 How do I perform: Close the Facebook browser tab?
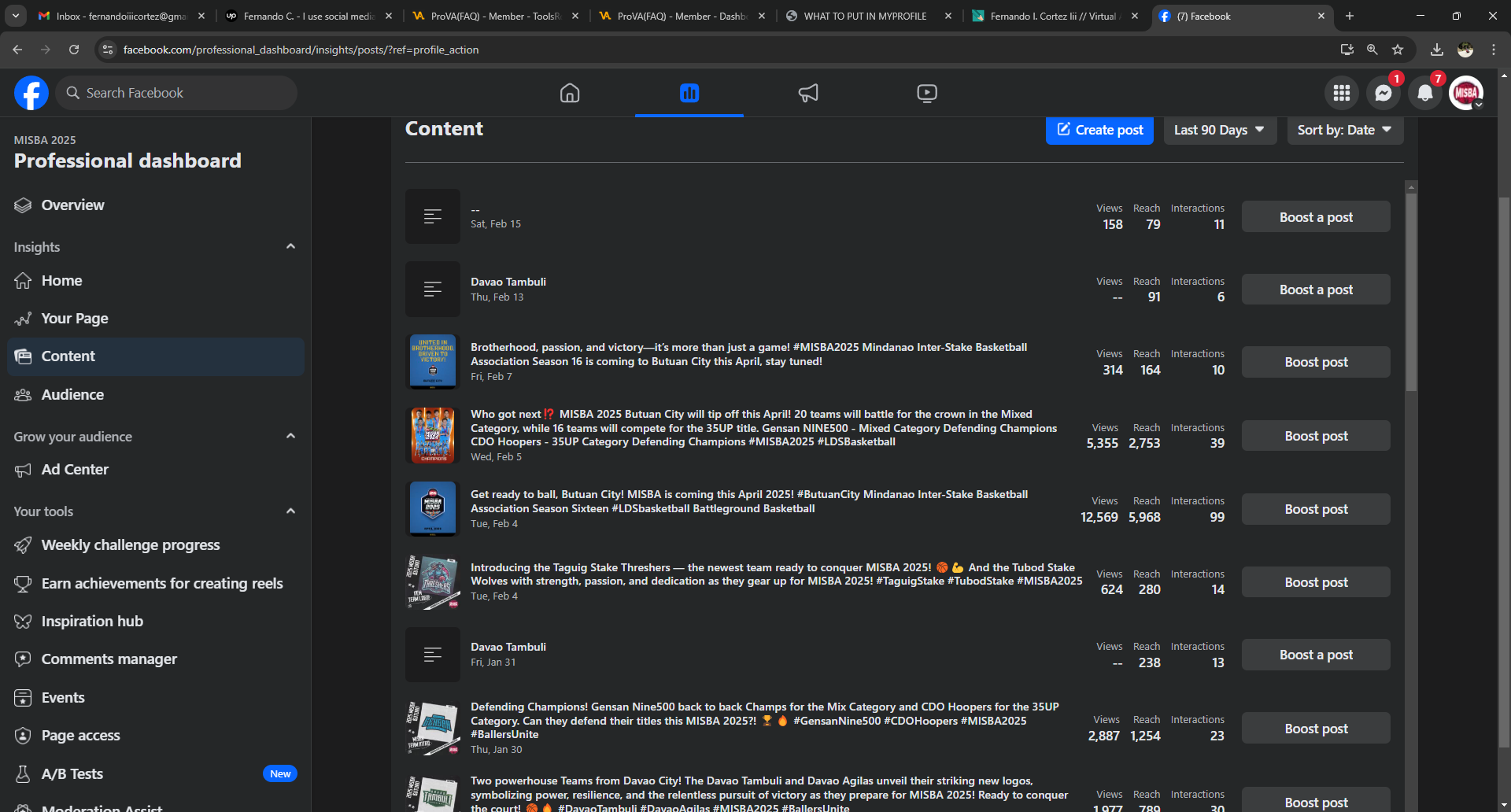pos(1321,16)
